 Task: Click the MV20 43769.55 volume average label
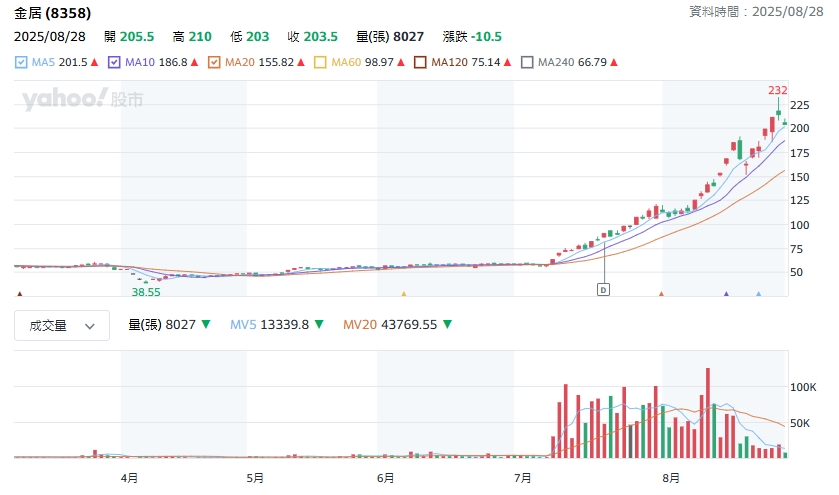coord(397,324)
